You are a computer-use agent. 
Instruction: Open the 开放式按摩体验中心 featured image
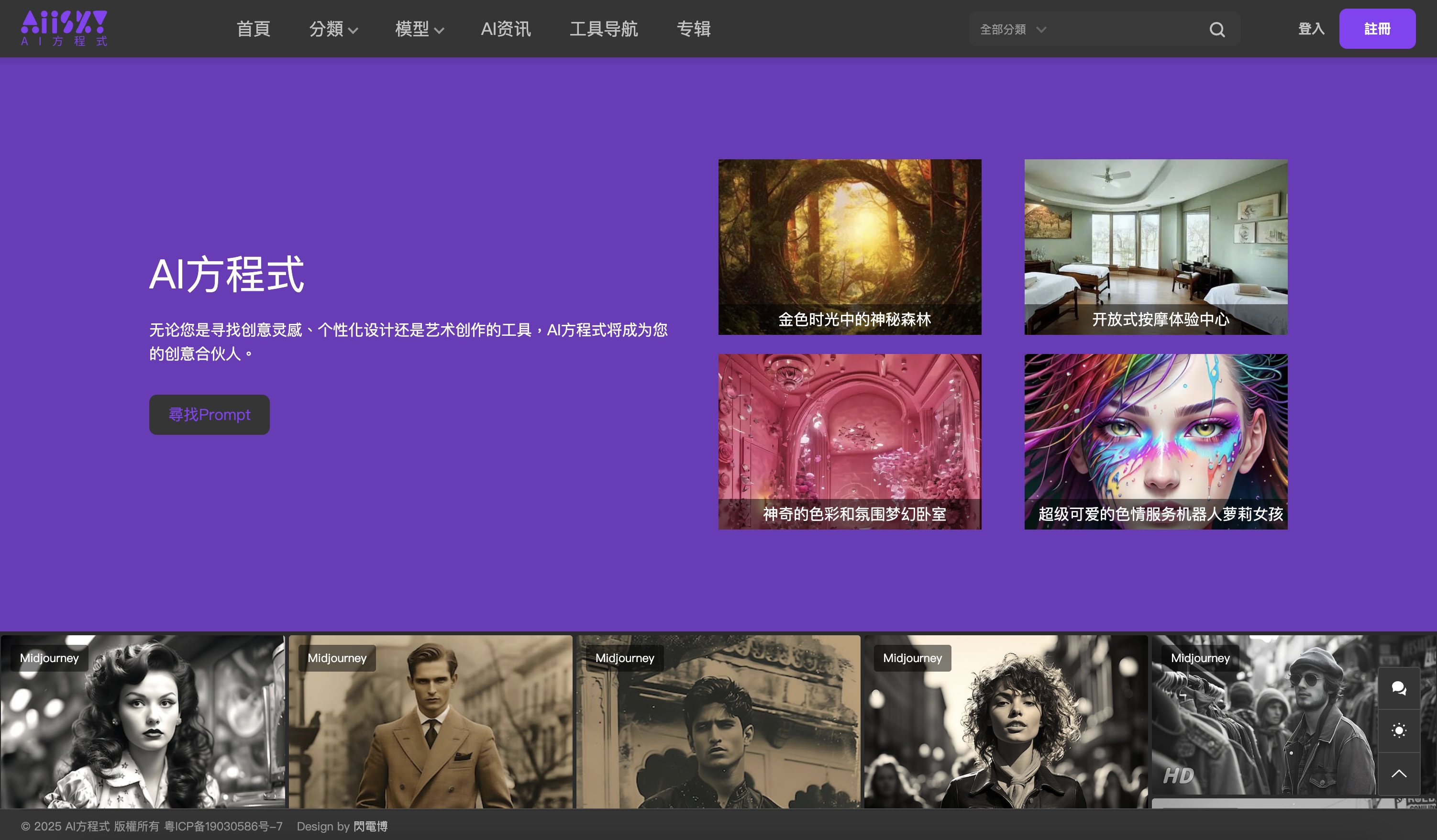pos(1155,247)
